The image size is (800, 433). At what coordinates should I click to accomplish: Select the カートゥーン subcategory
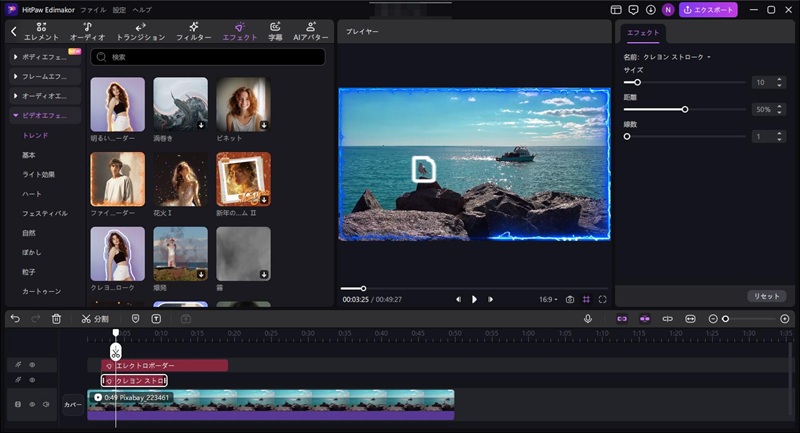(41, 291)
